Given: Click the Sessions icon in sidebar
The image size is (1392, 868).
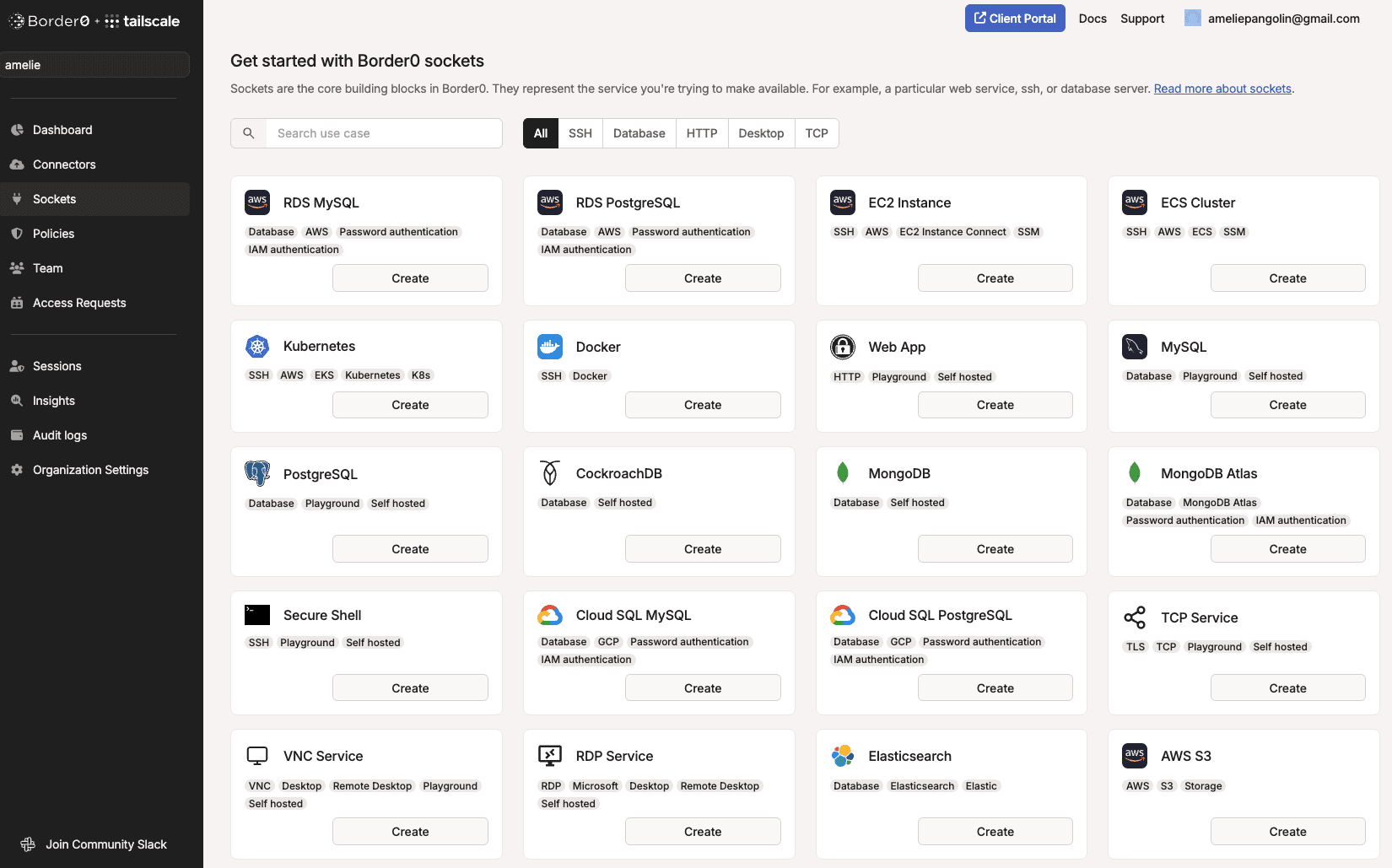Looking at the screenshot, I should coord(17,366).
